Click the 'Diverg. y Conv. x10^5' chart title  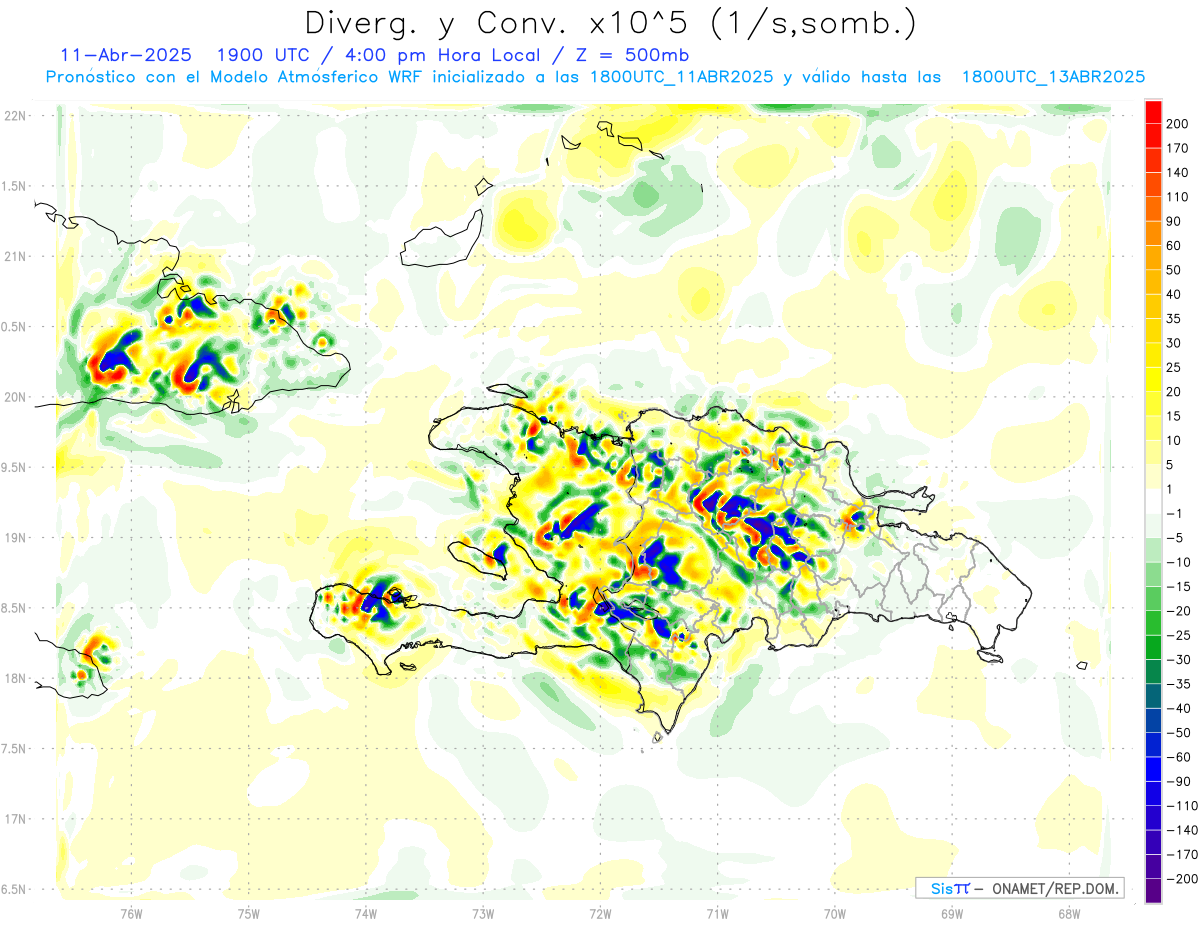pyautogui.click(x=609, y=22)
